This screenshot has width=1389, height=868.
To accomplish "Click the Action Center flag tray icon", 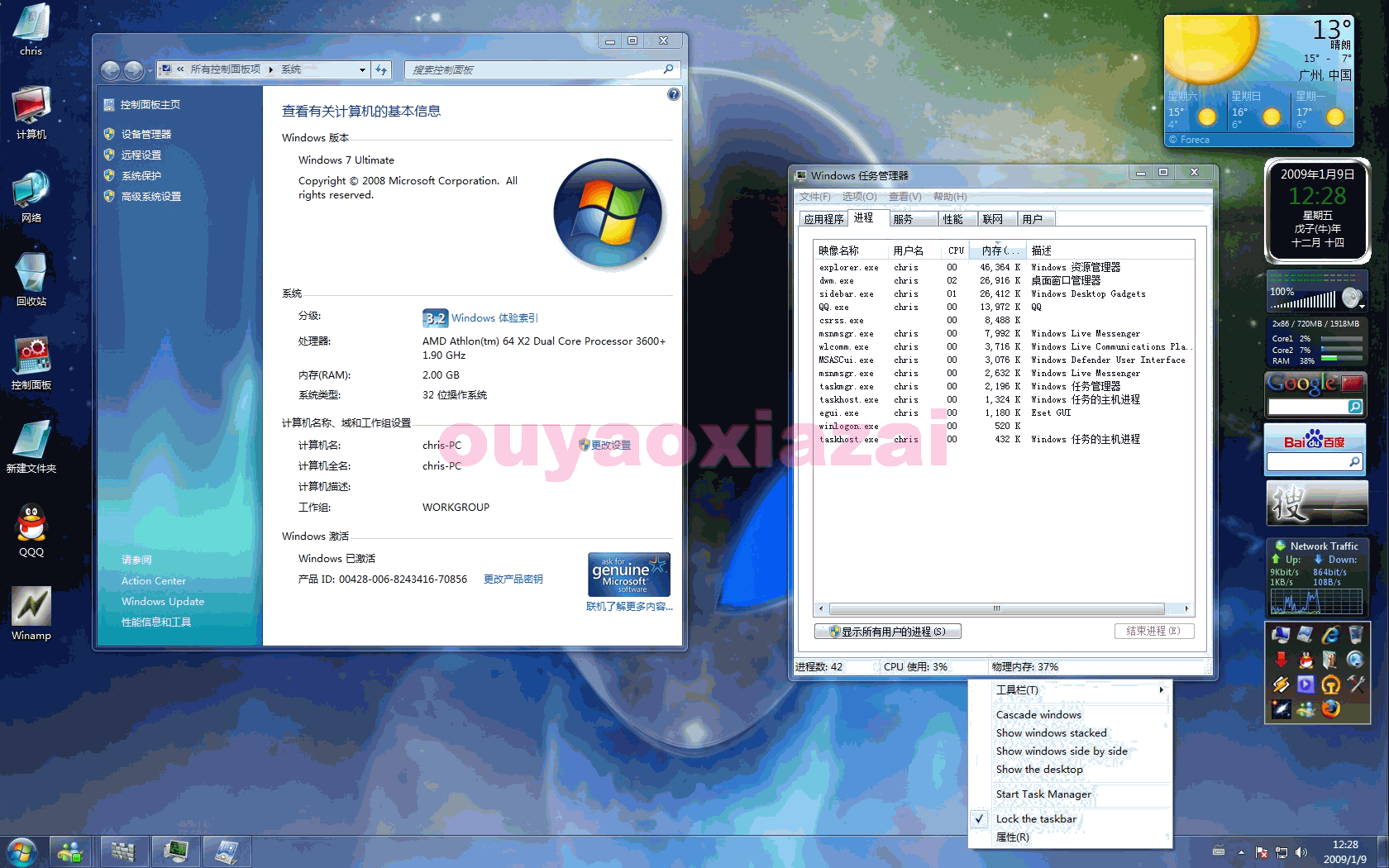I will tap(1262, 852).
